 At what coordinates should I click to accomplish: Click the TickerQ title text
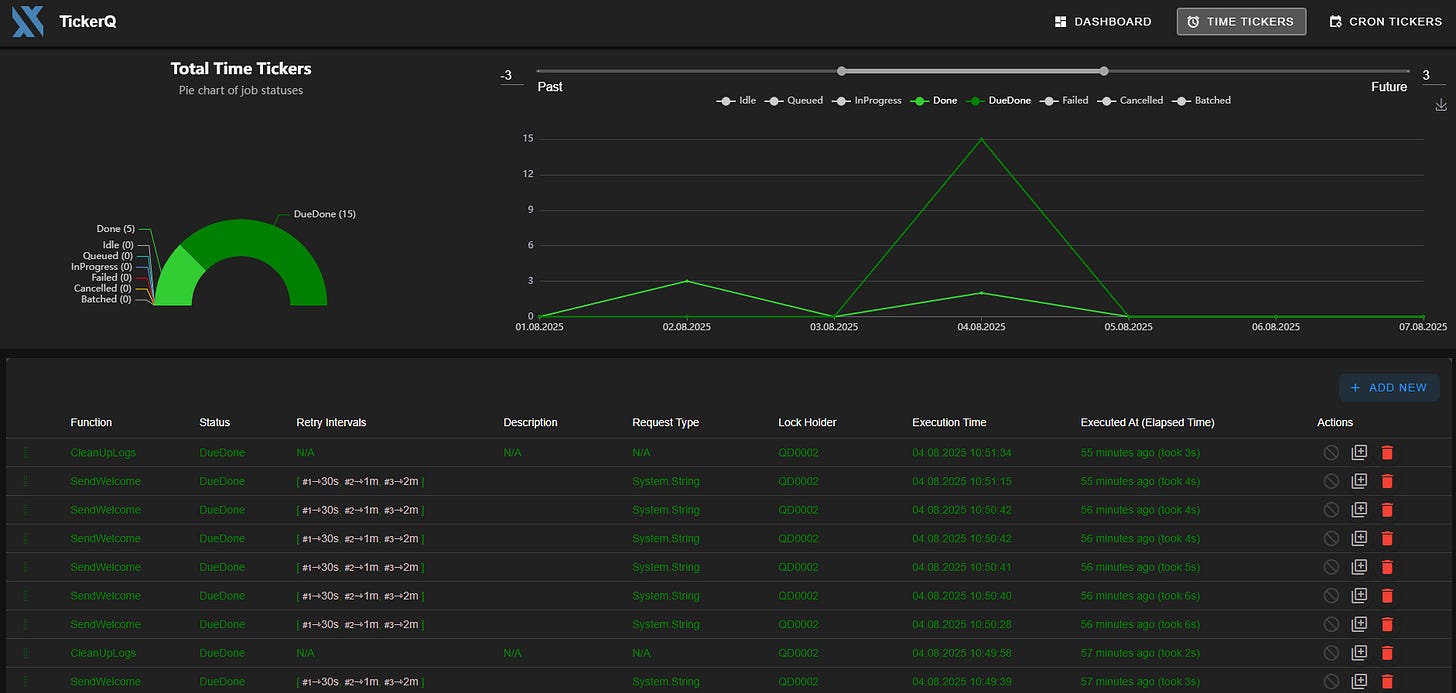(x=88, y=21)
